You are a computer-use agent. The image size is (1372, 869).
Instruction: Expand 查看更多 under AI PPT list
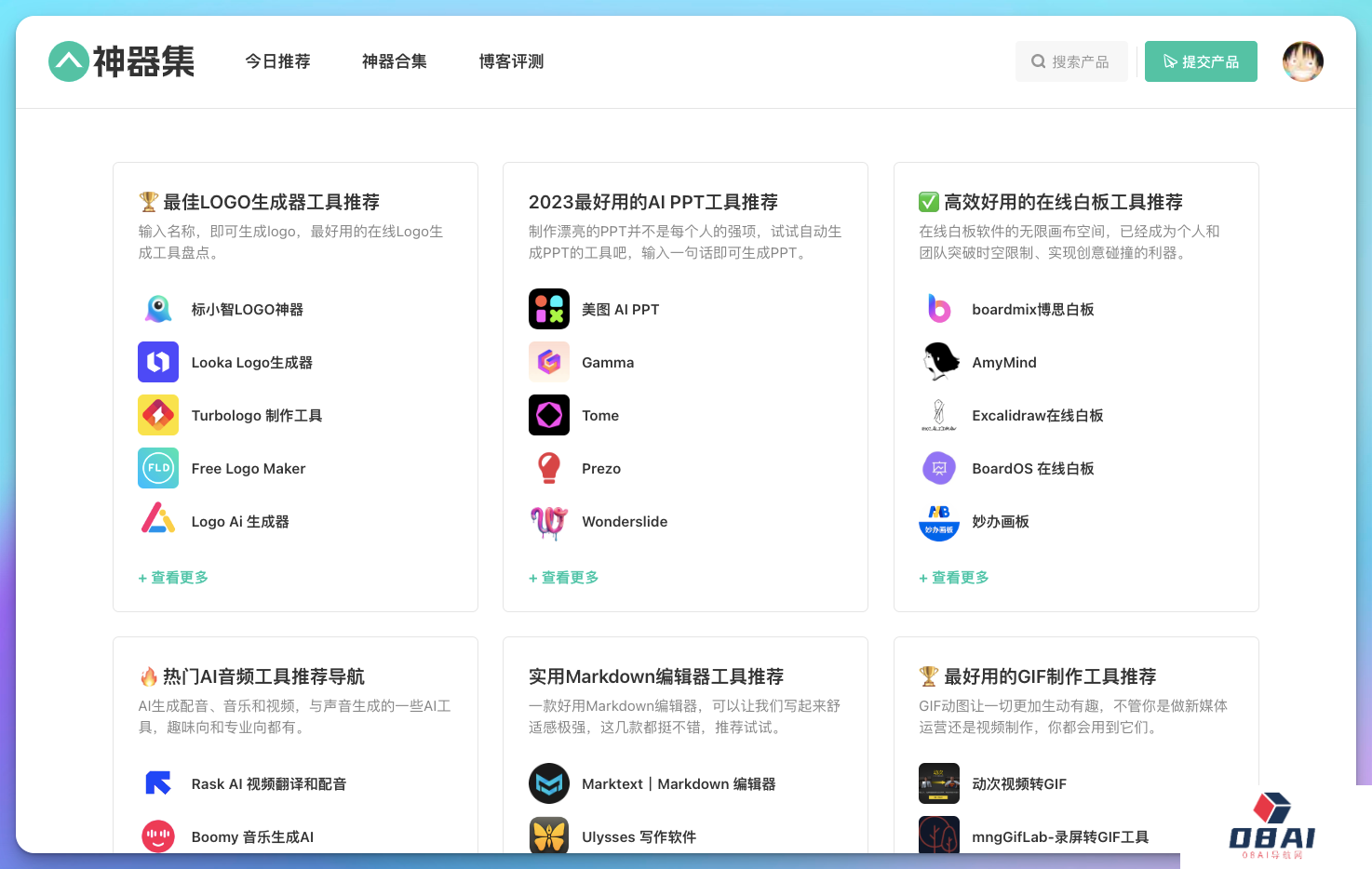(564, 578)
